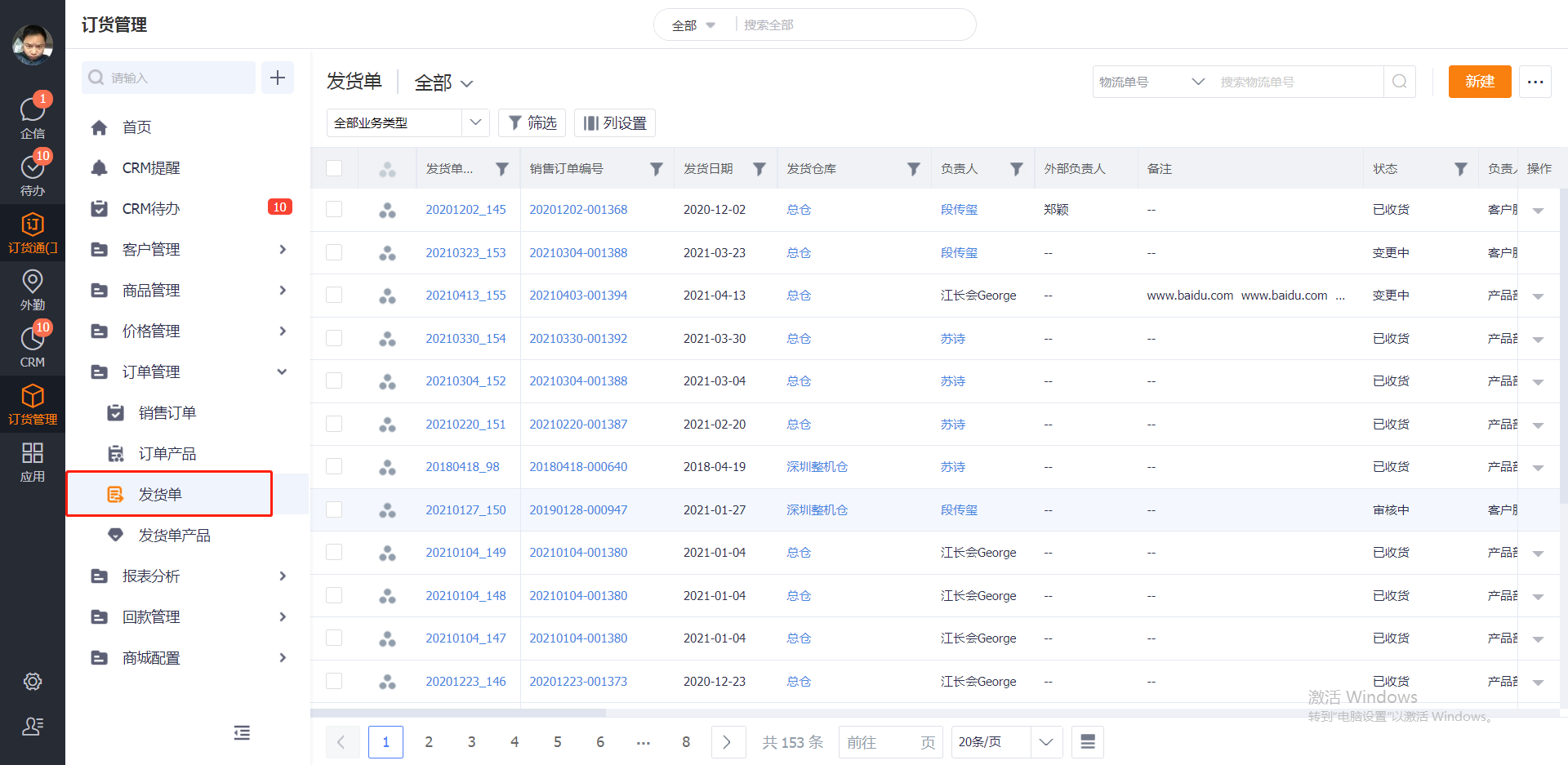Check the row for 20210220_151

pyautogui.click(x=334, y=424)
